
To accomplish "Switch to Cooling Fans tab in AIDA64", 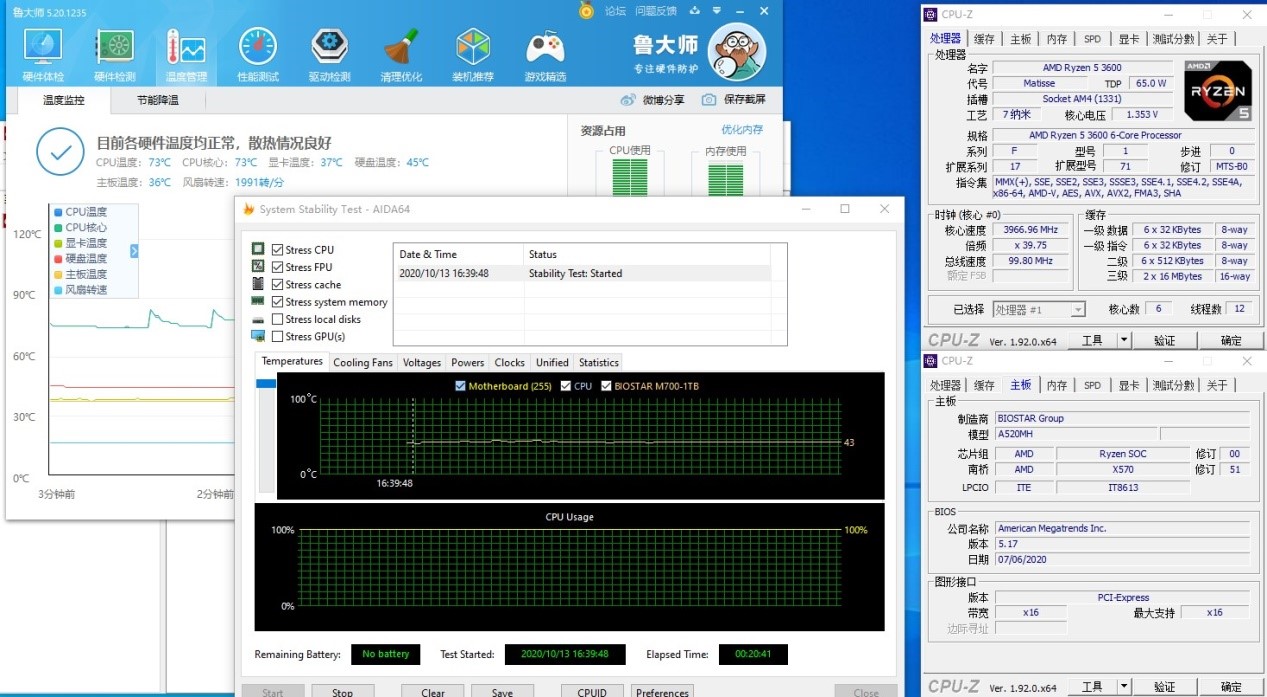I will pos(363,362).
